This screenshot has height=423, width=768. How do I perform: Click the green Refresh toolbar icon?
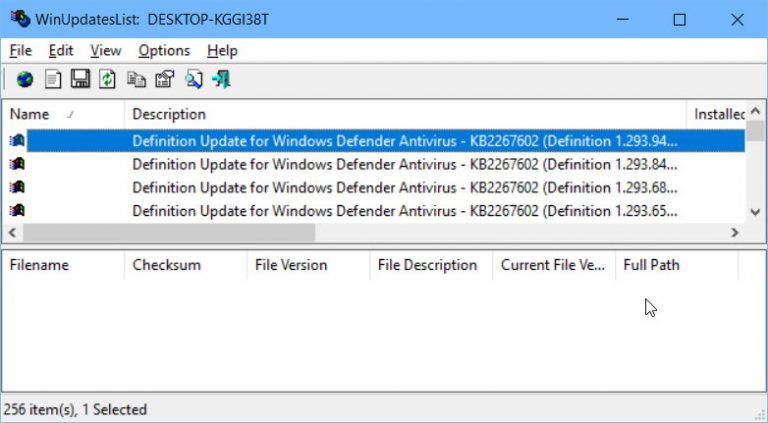point(107,79)
